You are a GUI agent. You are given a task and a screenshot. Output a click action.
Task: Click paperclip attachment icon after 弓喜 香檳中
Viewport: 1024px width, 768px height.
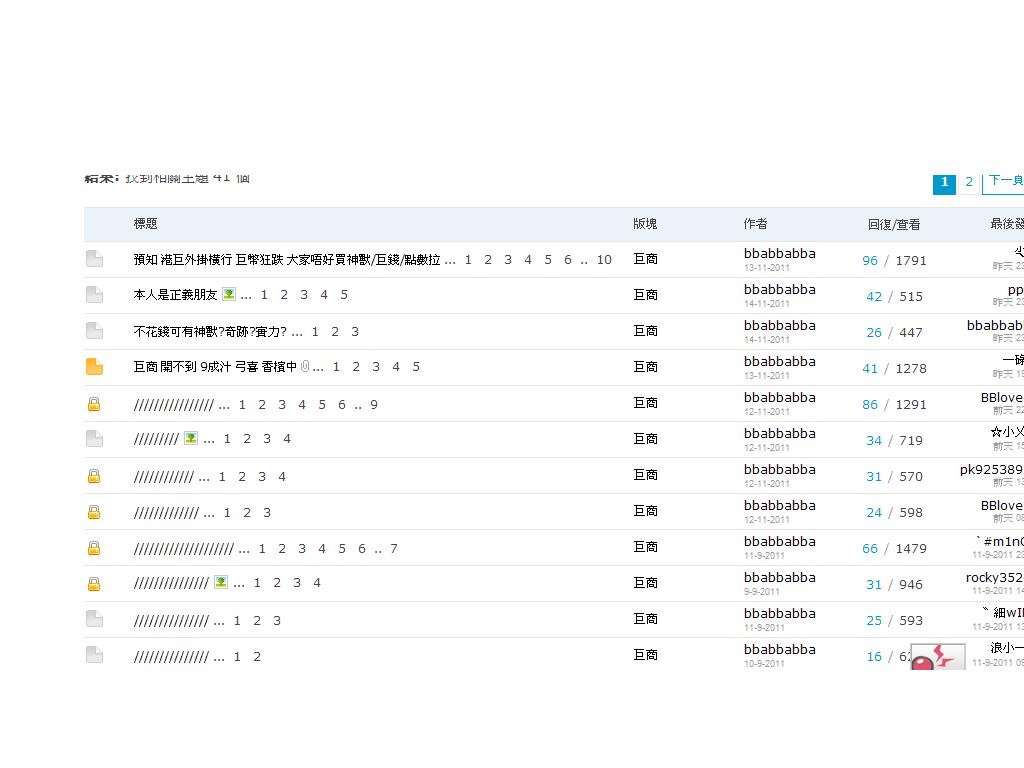point(305,367)
